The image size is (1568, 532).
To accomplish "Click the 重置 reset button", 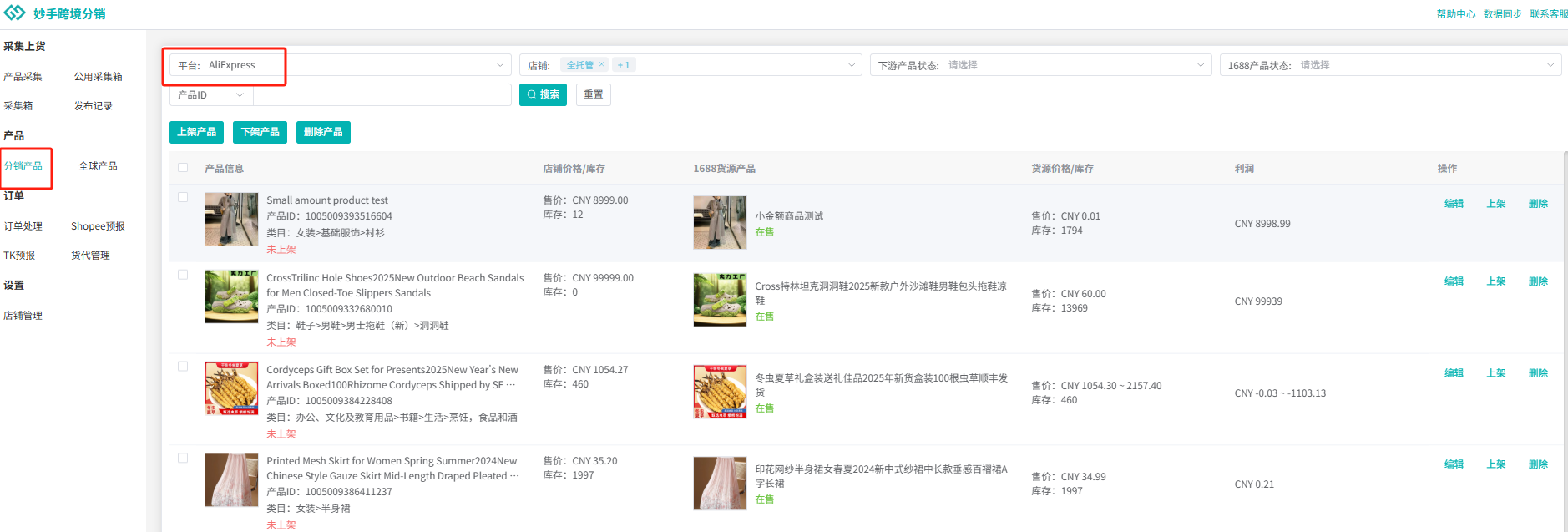I will 594,94.
